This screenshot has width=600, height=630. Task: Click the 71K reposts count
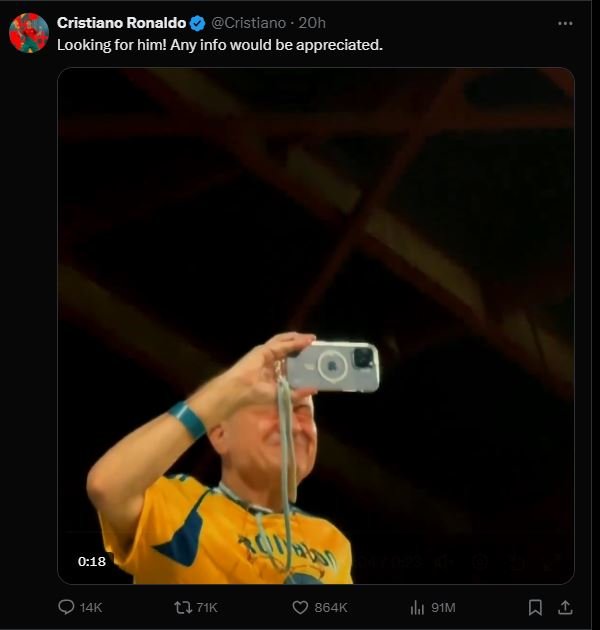[x=208, y=607]
